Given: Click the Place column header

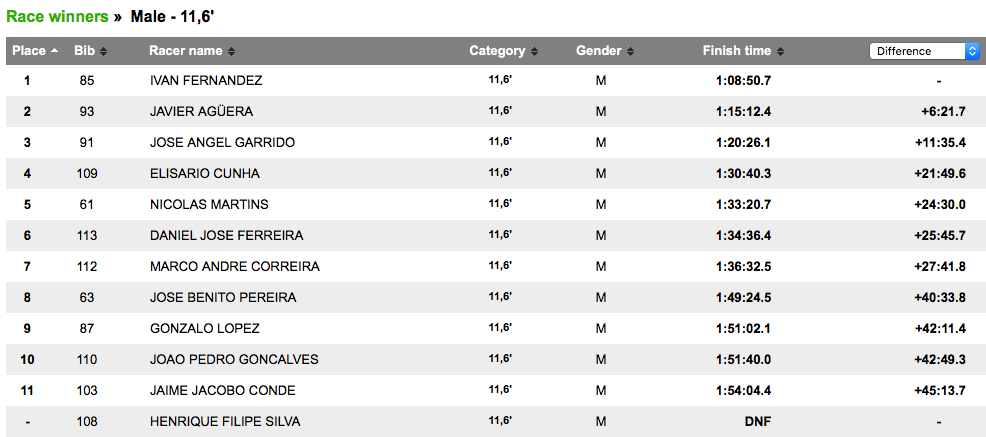Looking at the screenshot, I should 29,51.
